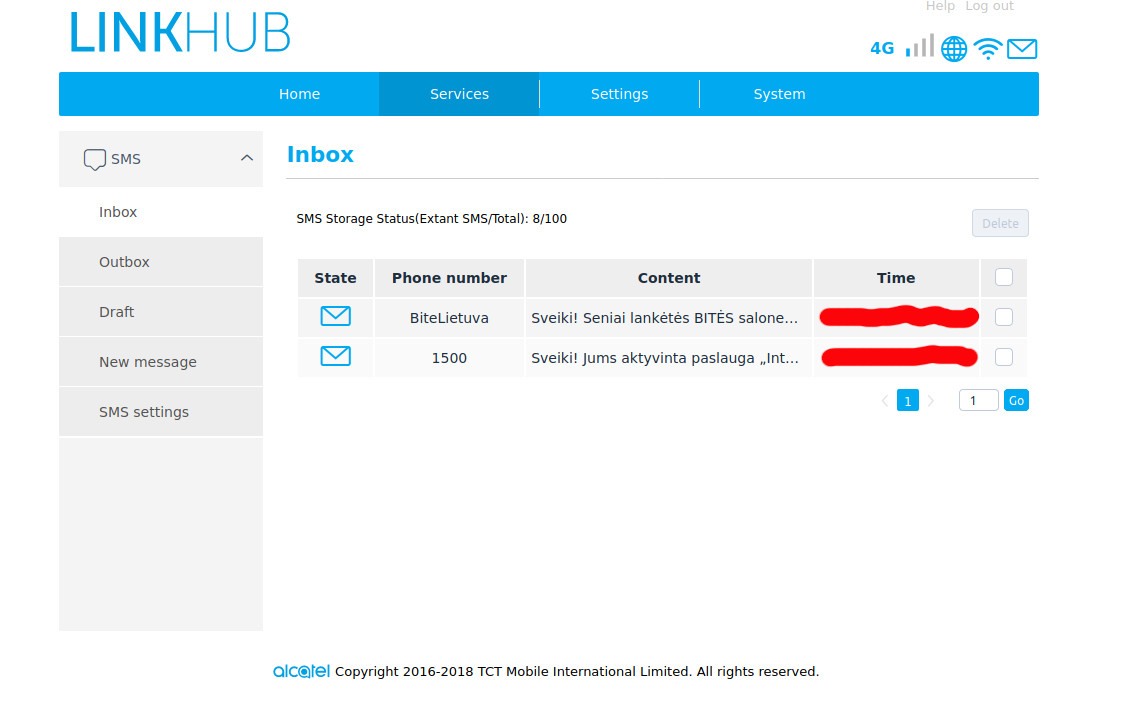Screen dimensions: 1143x707
Task: Collapse the SMS sidebar section chevron
Action: [x=247, y=158]
